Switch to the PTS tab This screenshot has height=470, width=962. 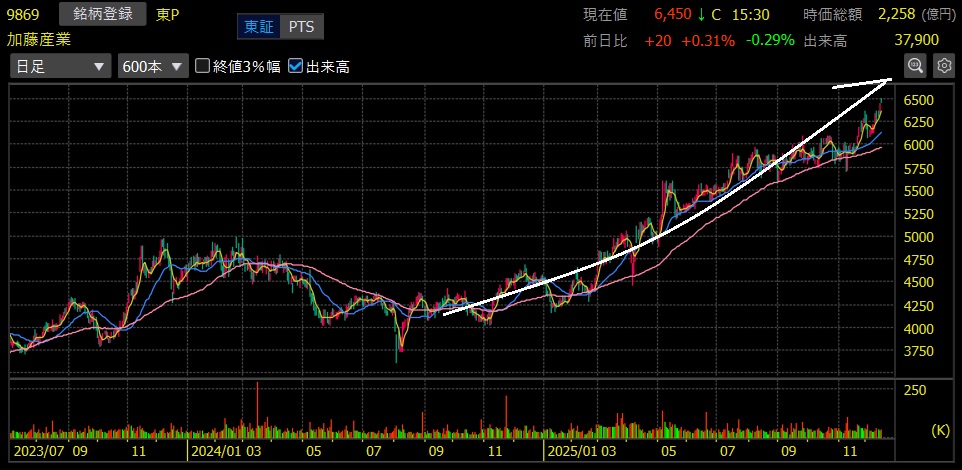301,27
